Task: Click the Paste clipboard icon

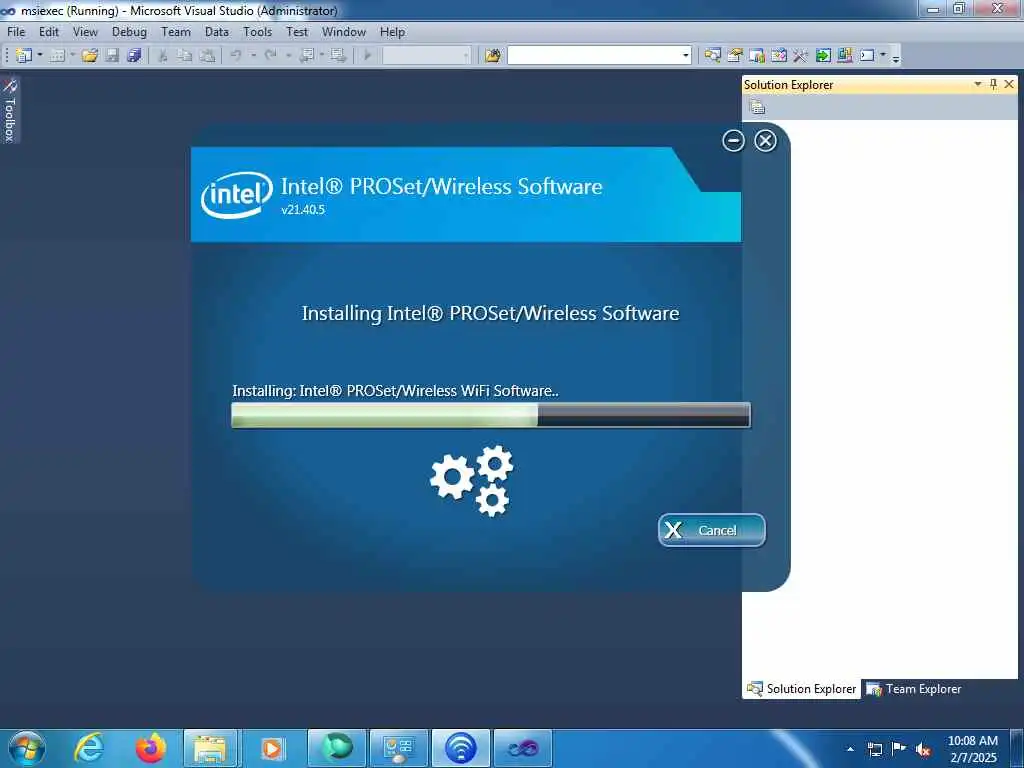Action: [x=207, y=56]
